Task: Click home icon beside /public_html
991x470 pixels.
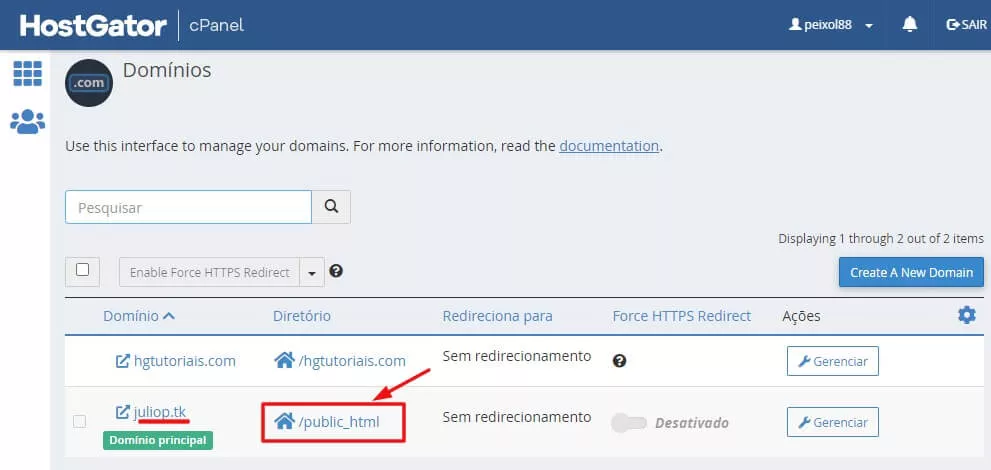Action: pyautogui.click(x=284, y=421)
